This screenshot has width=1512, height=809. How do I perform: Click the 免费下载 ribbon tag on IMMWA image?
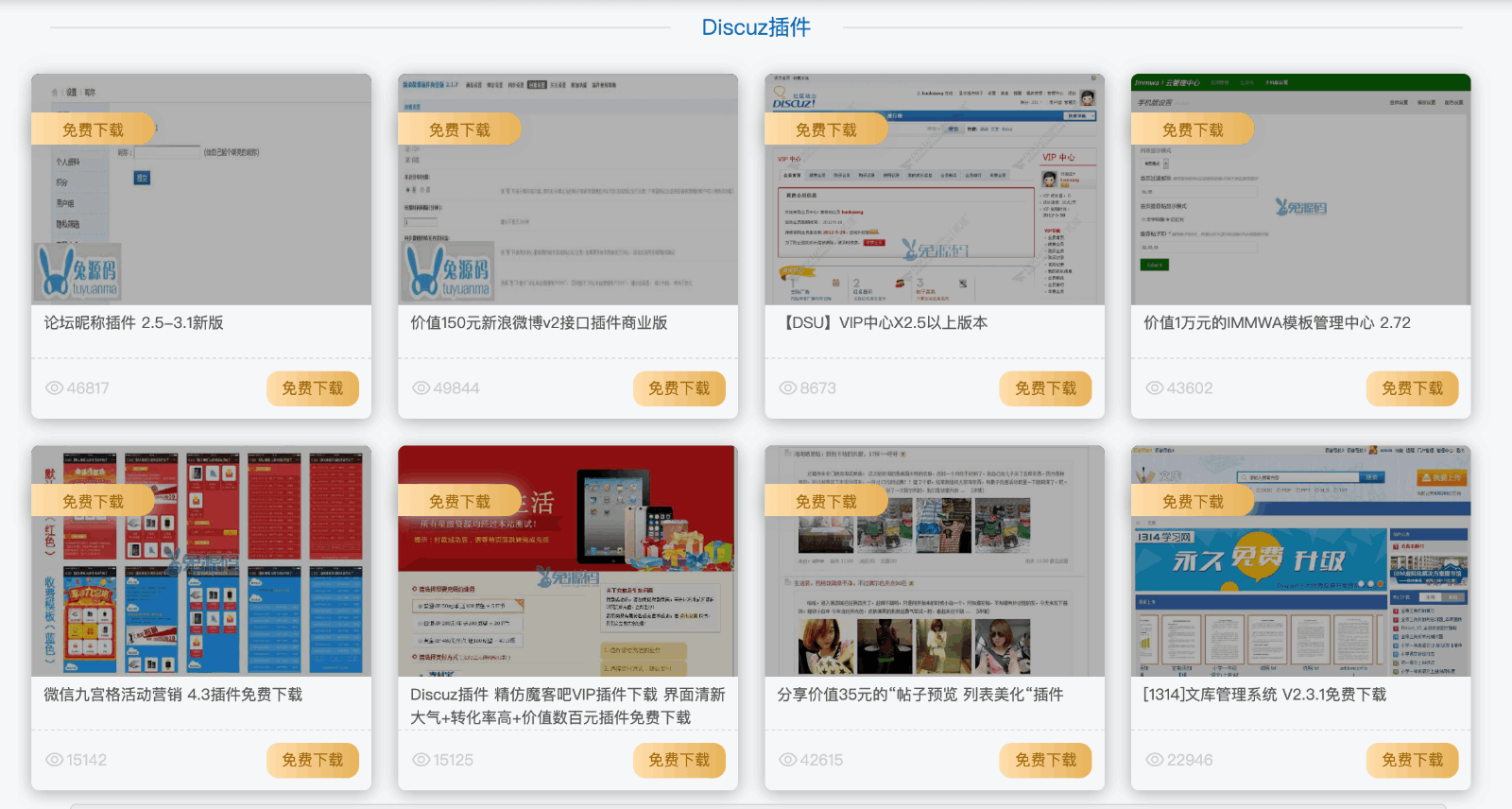(x=1193, y=129)
